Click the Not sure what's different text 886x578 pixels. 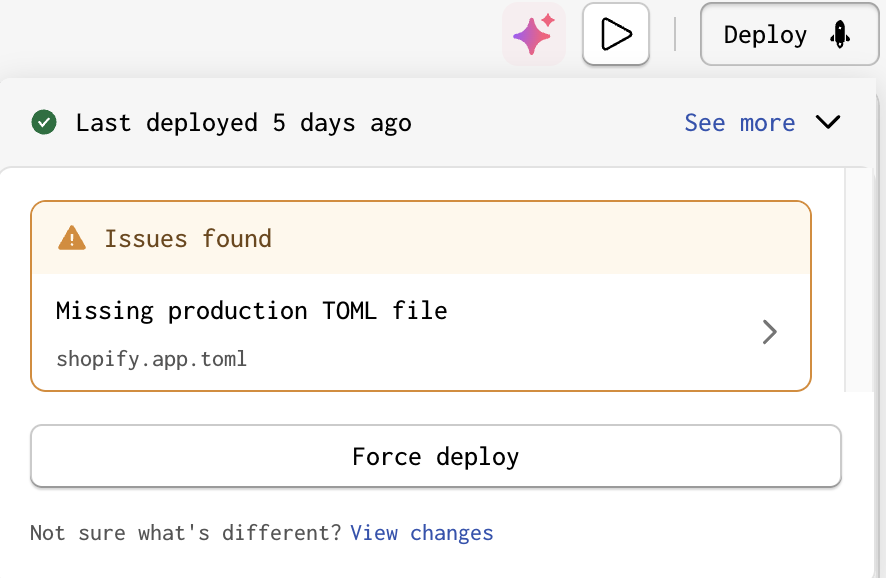point(185,533)
